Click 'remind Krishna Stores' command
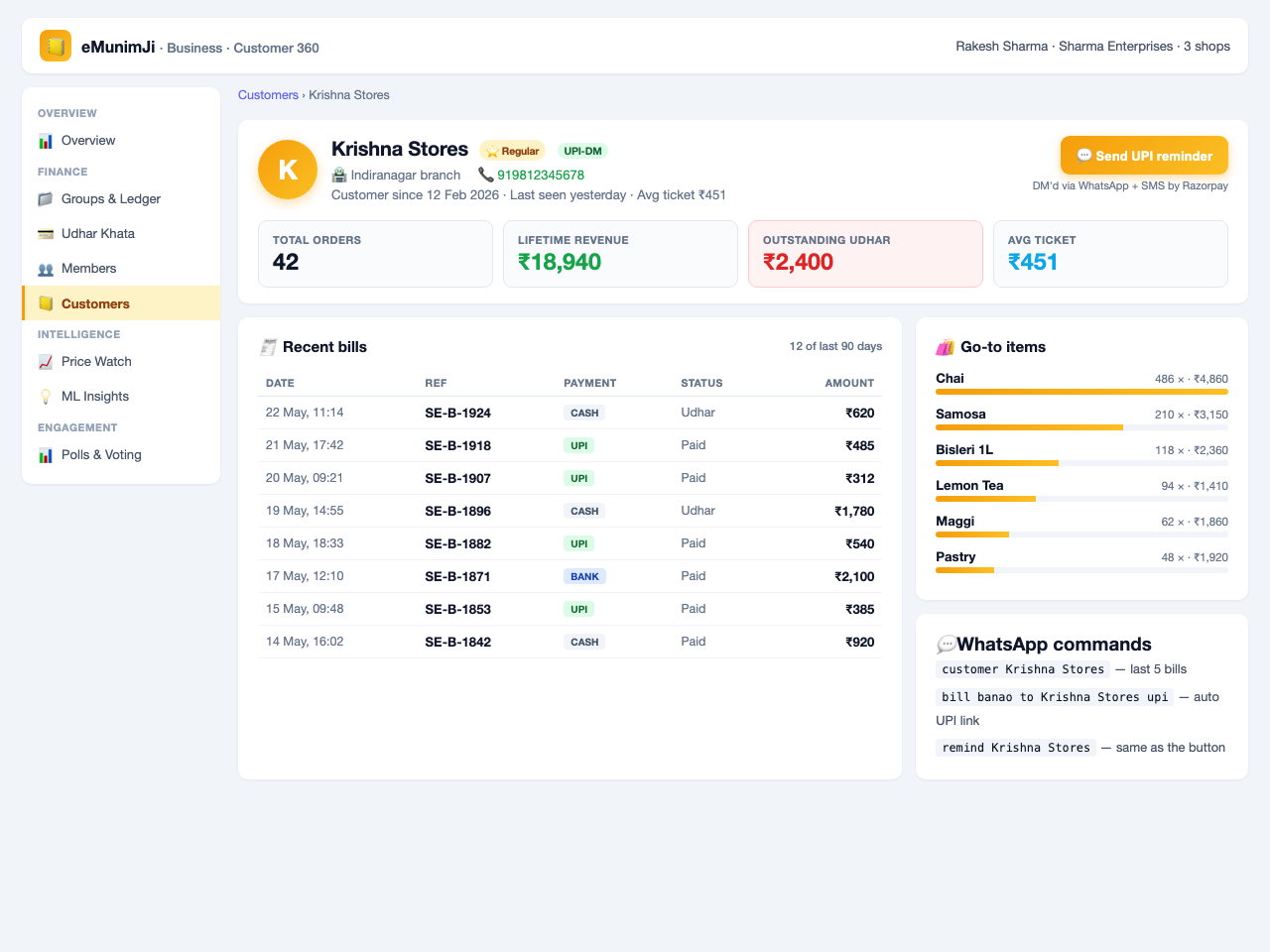The height and width of the screenshot is (952, 1270). (x=1016, y=748)
